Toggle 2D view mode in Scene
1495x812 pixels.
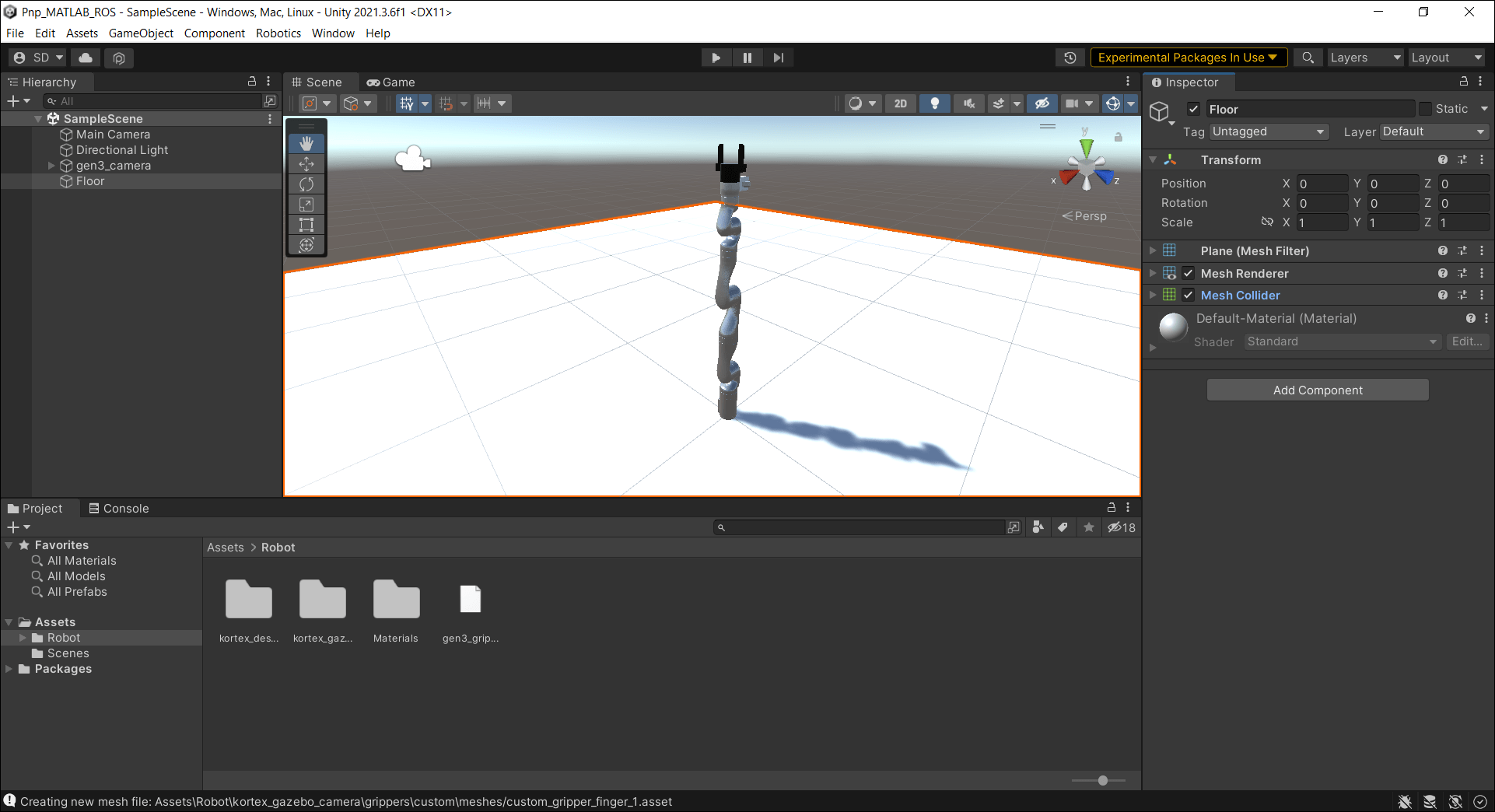coord(900,103)
